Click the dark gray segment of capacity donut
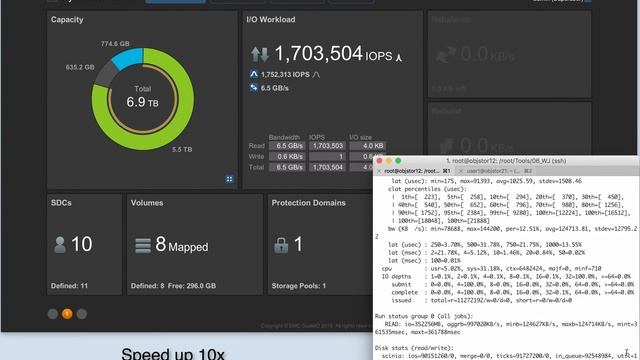640x360 pixels. (x=106, y=74)
